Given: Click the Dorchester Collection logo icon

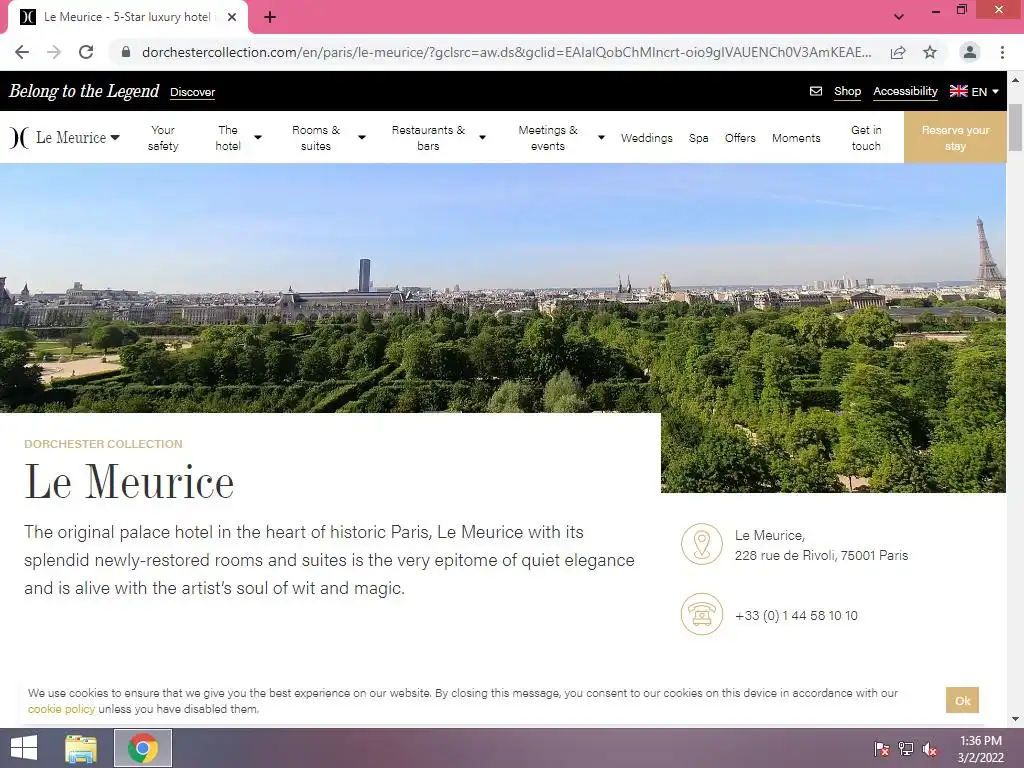Looking at the screenshot, I should pos(20,138).
